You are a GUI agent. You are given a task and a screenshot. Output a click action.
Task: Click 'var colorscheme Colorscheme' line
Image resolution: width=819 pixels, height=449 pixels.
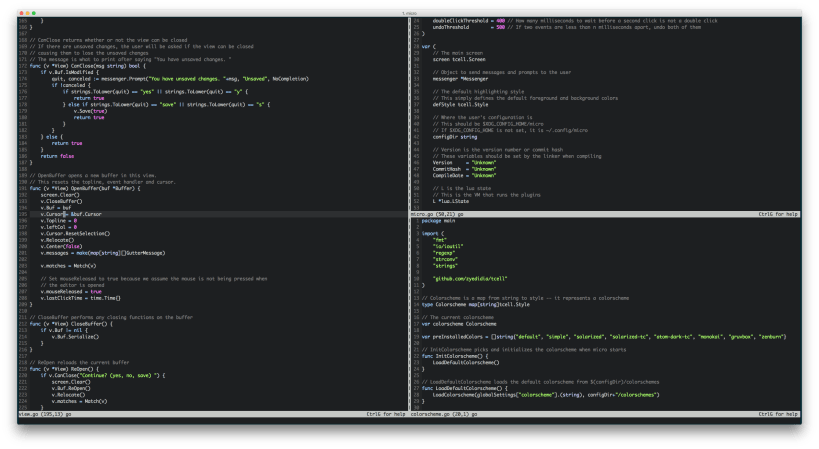pyautogui.click(x=459, y=324)
